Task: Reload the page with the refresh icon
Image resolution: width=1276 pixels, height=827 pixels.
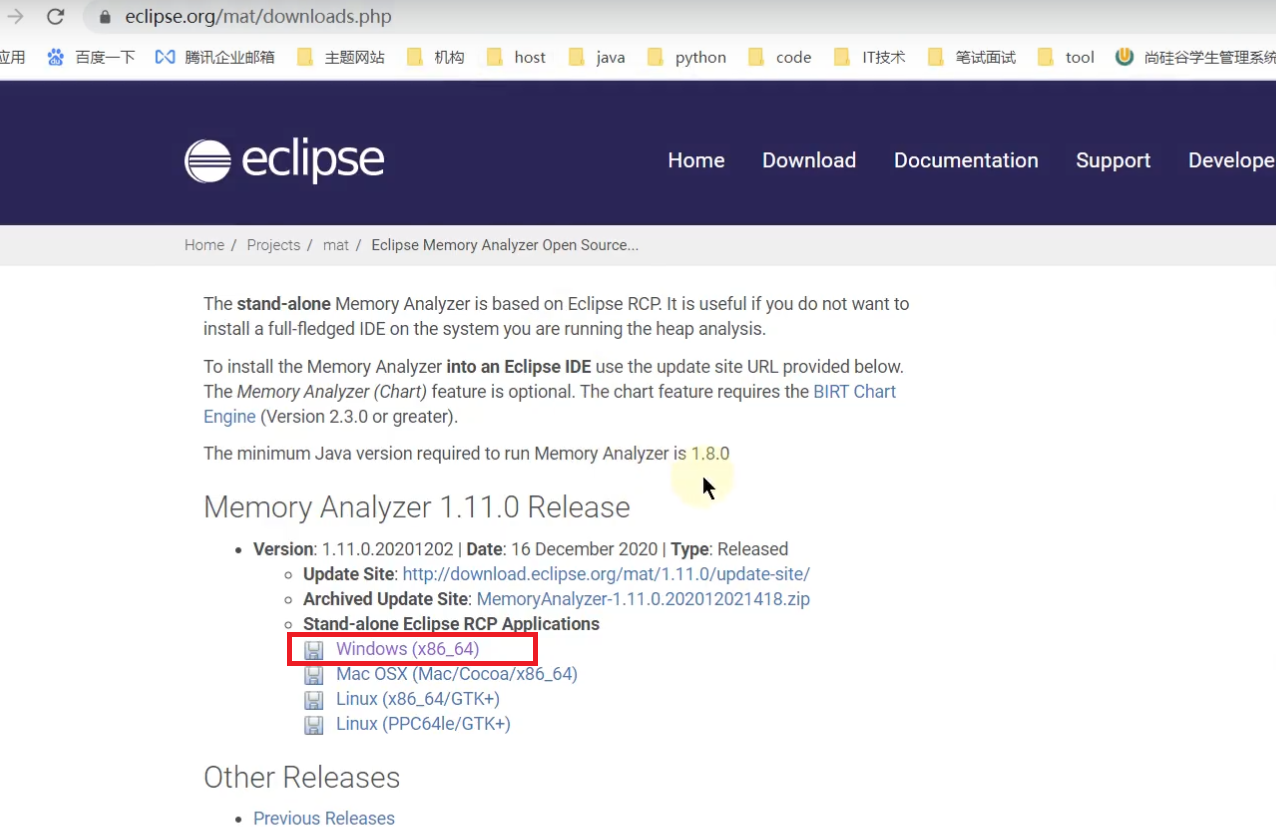Action: [55, 17]
